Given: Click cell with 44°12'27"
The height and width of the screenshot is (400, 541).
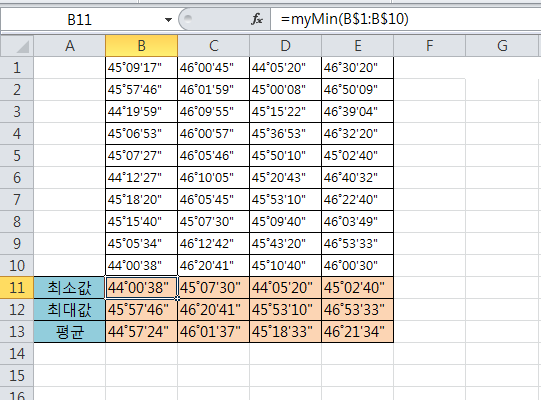Looking at the screenshot, I should [x=141, y=178].
